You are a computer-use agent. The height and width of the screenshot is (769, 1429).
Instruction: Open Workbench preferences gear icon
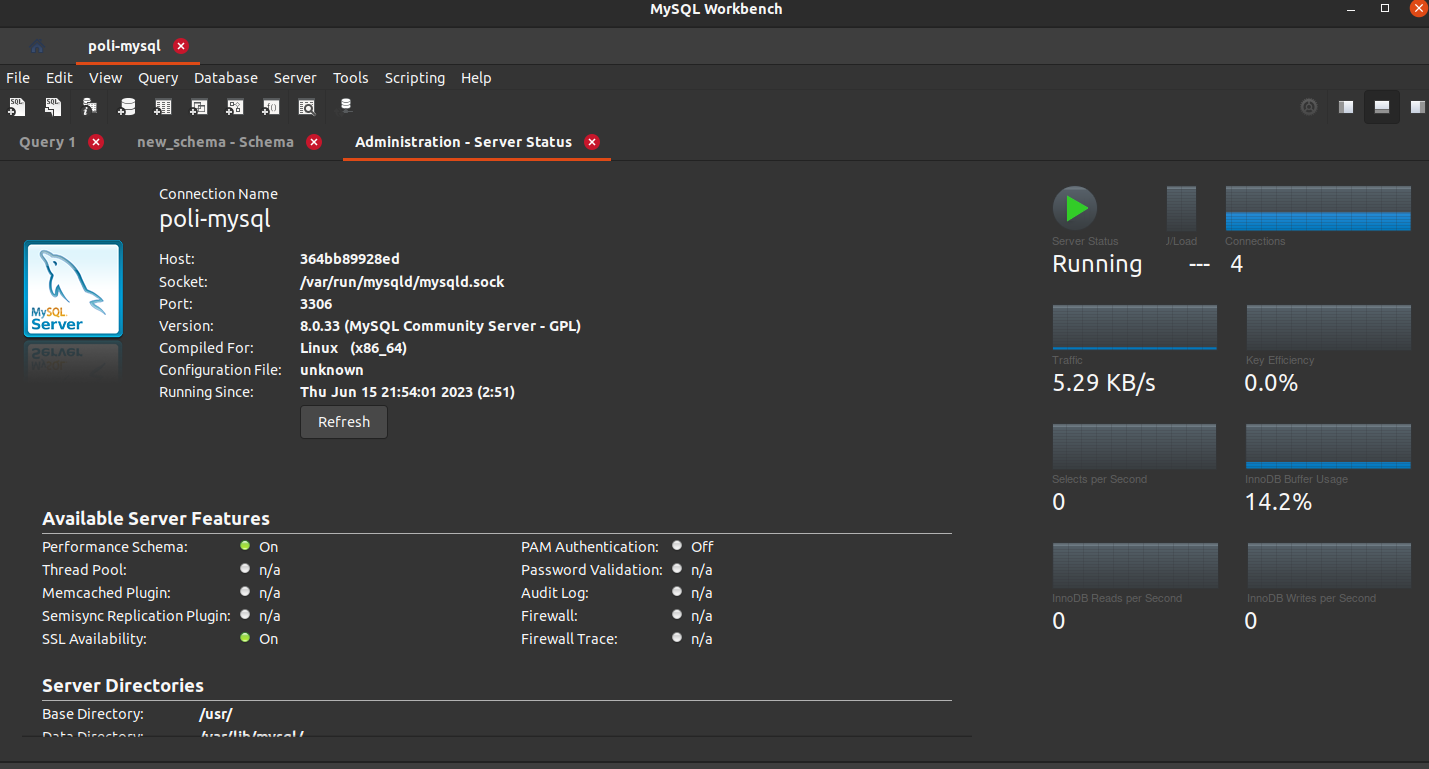pos(1308,107)
